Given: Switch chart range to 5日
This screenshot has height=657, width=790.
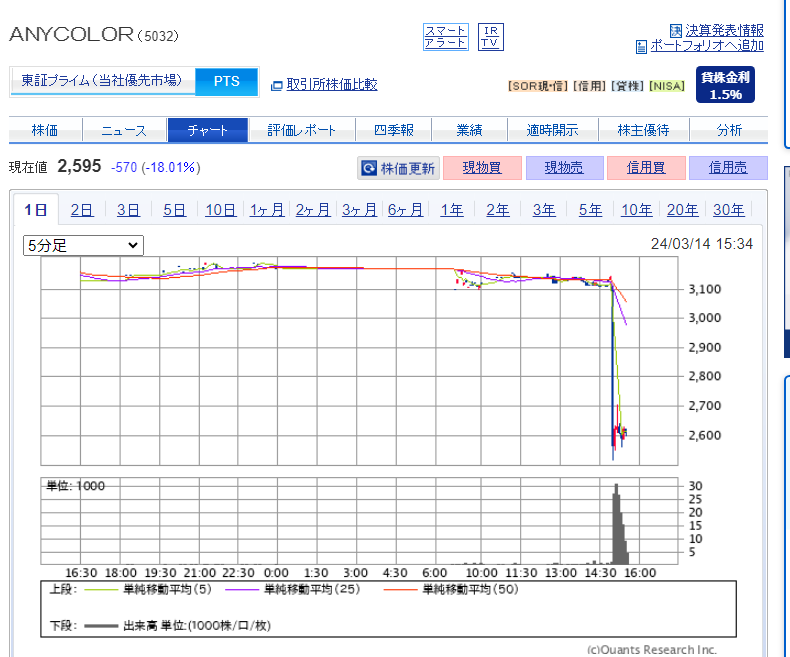Looking at the screenshot, I should coord(174,210).
